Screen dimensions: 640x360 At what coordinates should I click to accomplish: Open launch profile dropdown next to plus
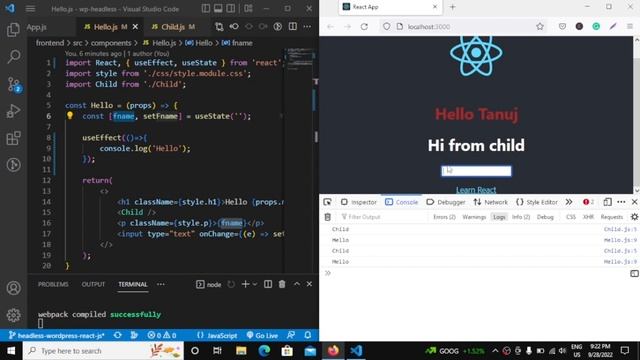click(x=255, y=284)
